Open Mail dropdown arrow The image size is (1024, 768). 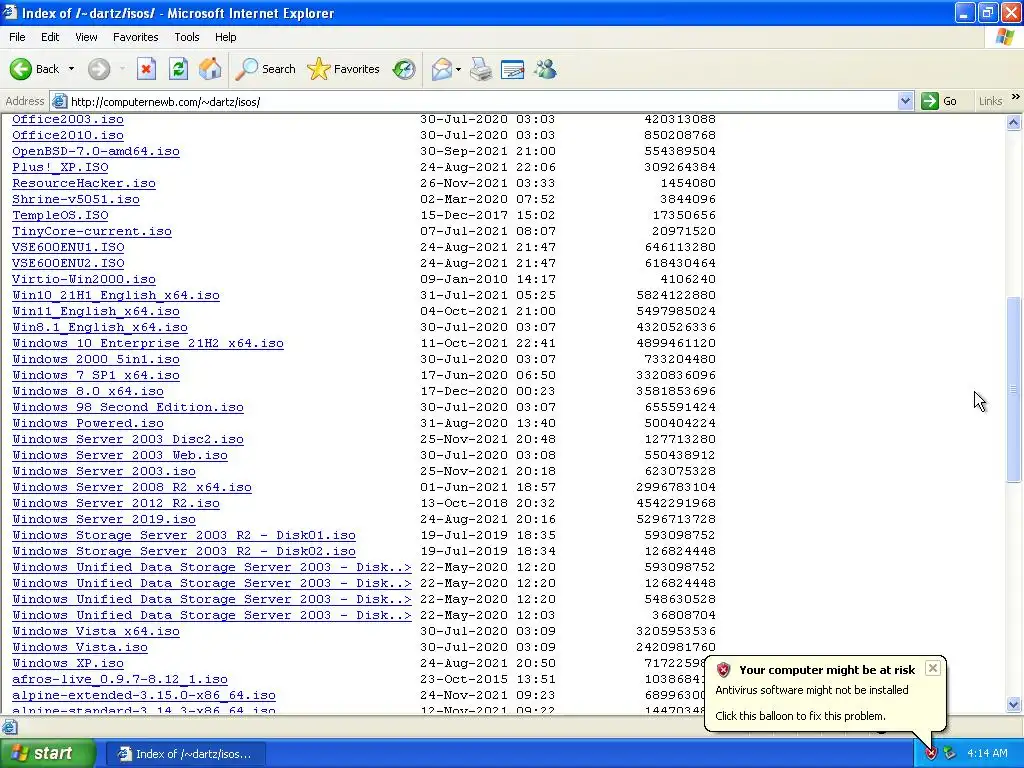pyautogui.click(x=458, y=69)
